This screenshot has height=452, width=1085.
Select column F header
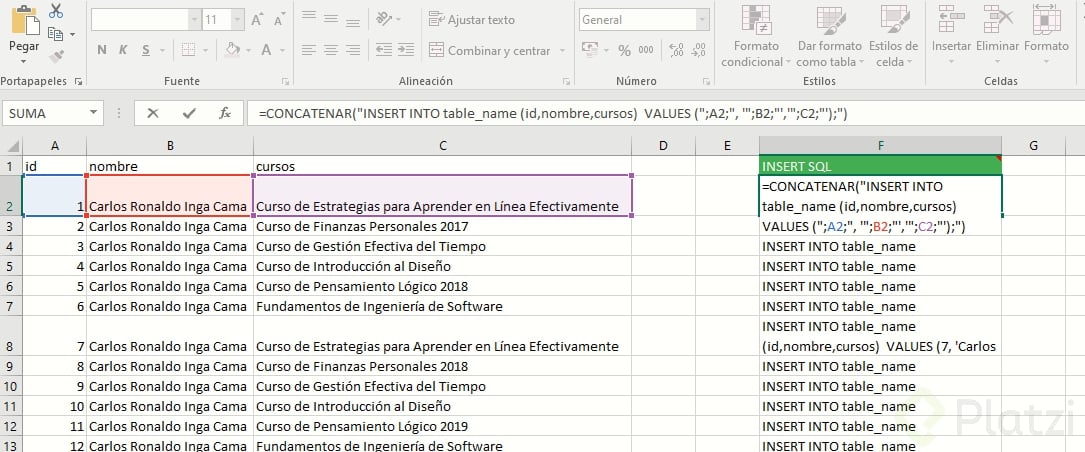point(880,145)
